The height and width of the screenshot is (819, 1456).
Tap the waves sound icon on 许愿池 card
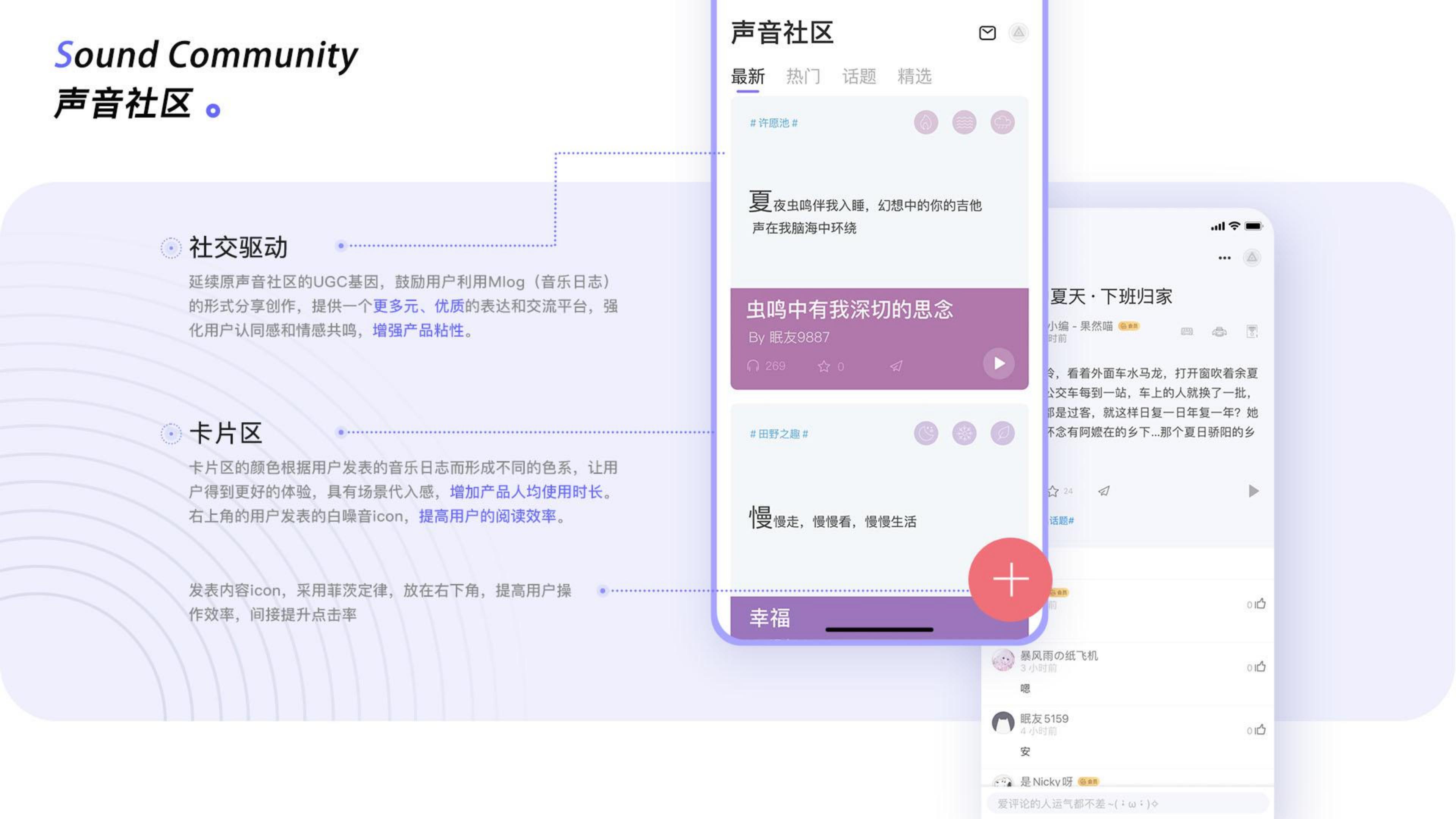click(964, 122)
